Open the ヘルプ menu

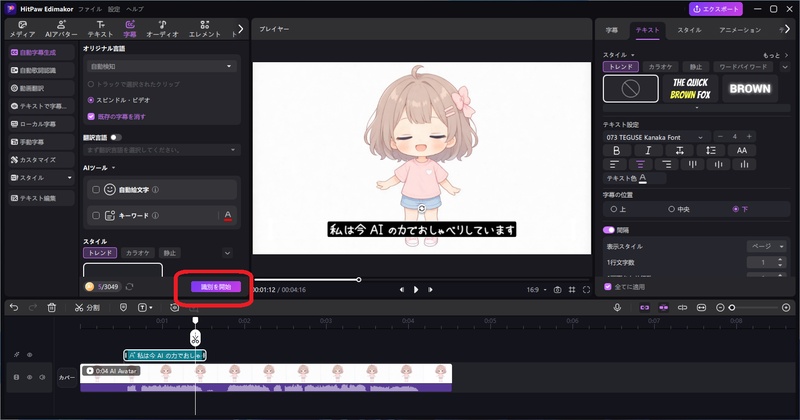point(135,9)
